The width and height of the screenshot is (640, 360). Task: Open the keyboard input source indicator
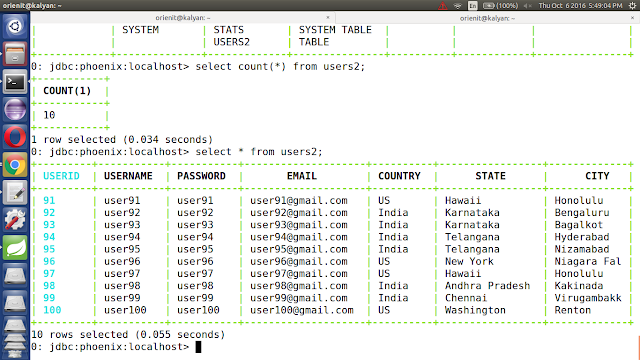pyautogui.click(x=473, y=6)
